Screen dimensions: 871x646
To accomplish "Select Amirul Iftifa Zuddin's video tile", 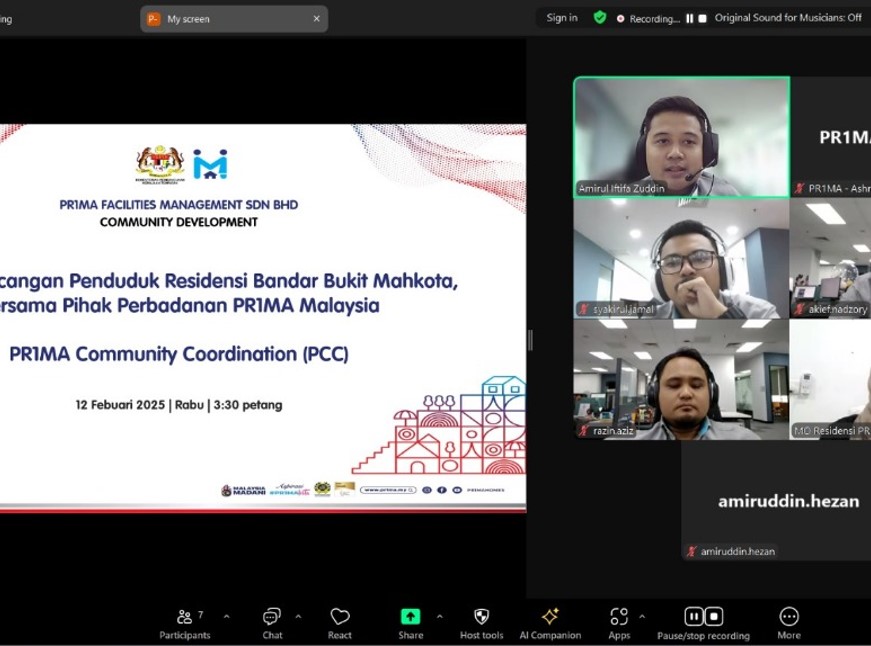I will (x=682, y=137).
